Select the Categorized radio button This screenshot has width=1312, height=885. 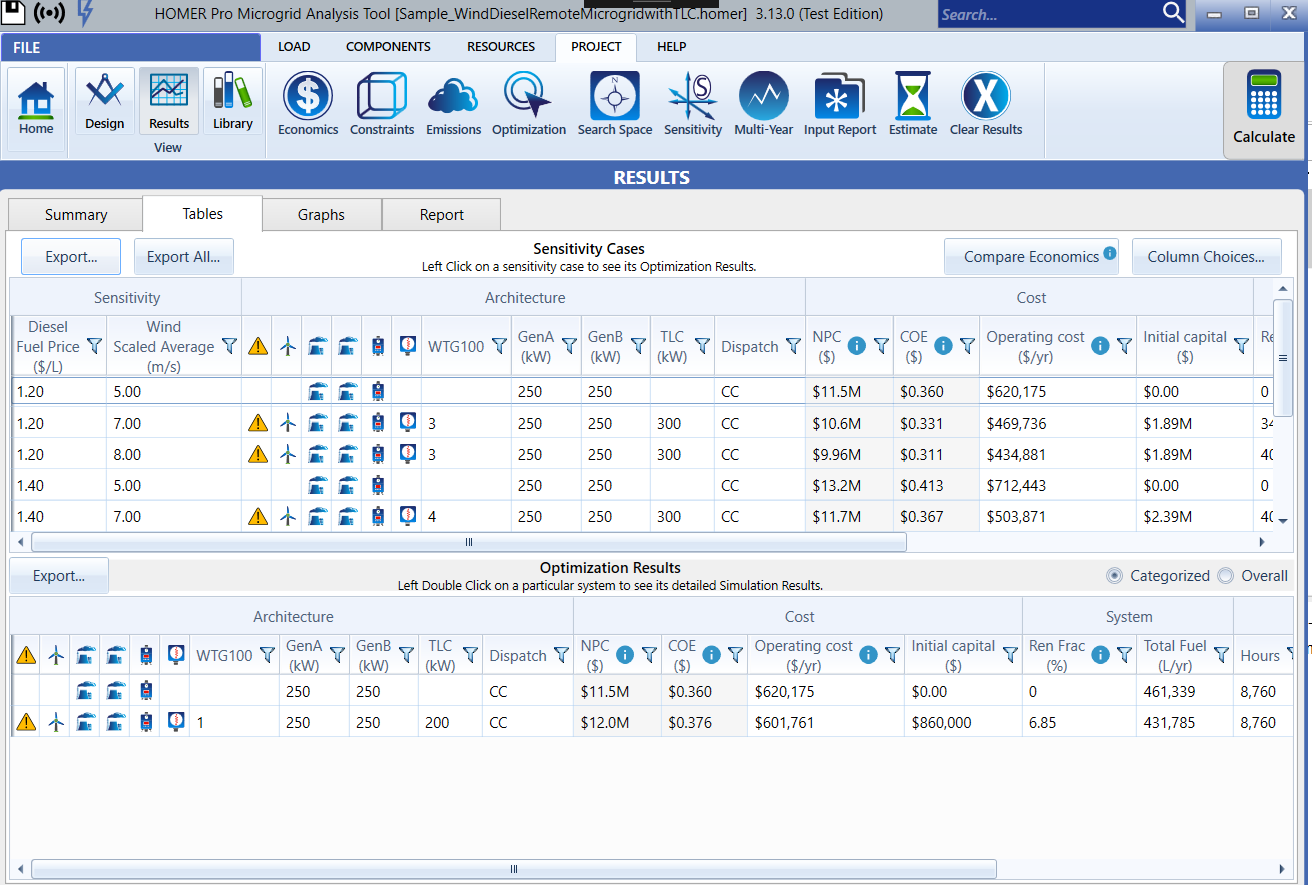(x=1114, y=576)
